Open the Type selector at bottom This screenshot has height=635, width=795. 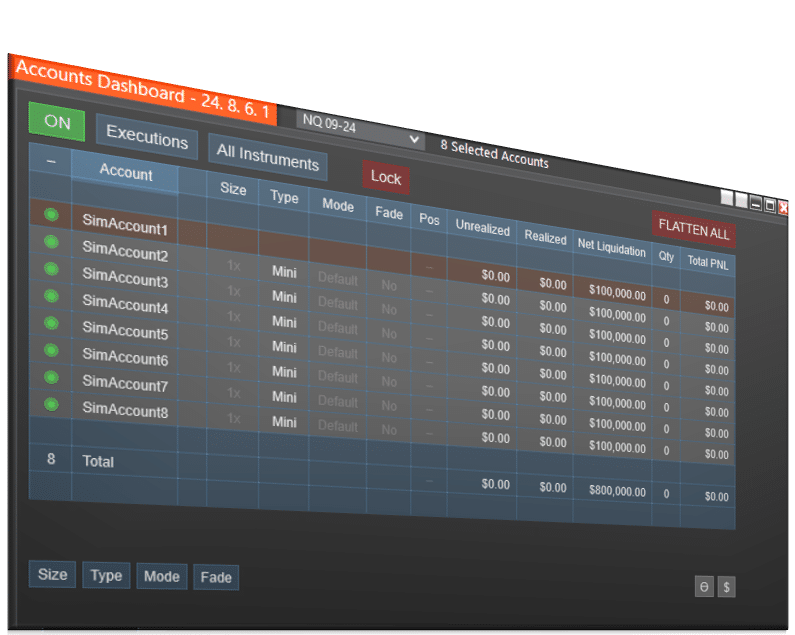[x=106, y=575]
